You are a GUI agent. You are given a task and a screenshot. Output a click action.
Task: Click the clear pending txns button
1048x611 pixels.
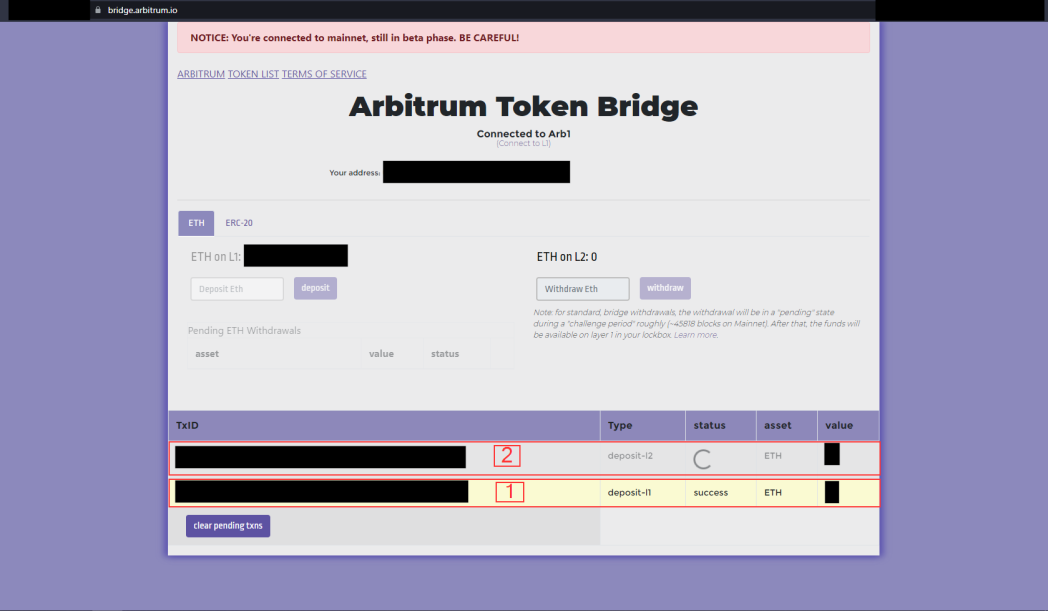pos(228,525)
